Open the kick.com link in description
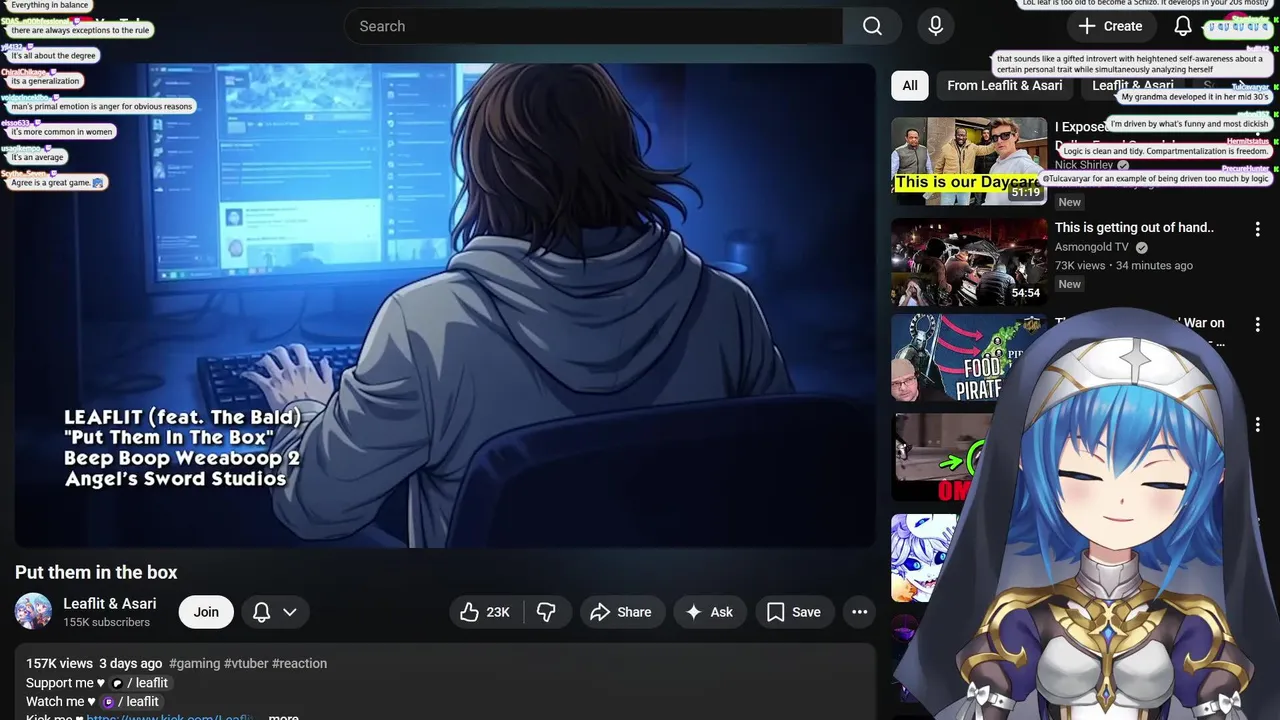Screen dimensions: 1280x720 coord(169,716)
